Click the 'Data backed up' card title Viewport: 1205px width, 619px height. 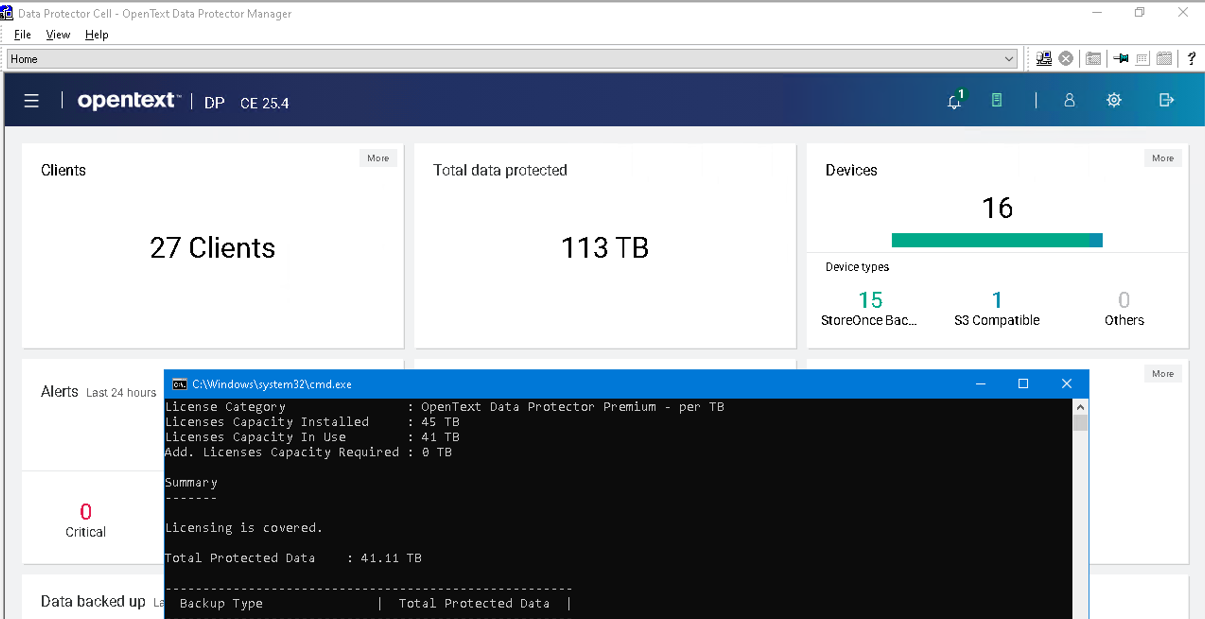(x=93, y=602)
